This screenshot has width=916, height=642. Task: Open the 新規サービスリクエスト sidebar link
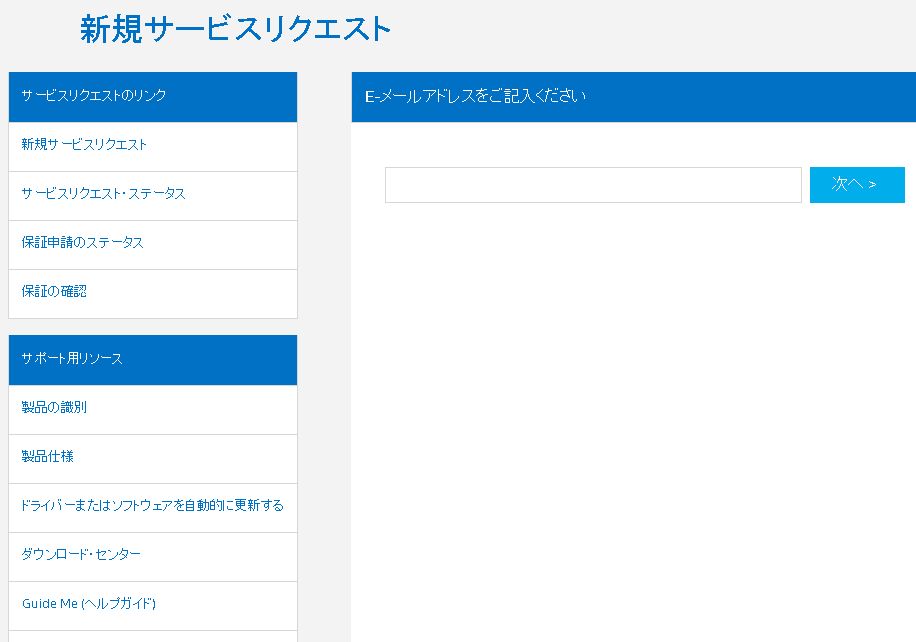(x=84, y=144)
